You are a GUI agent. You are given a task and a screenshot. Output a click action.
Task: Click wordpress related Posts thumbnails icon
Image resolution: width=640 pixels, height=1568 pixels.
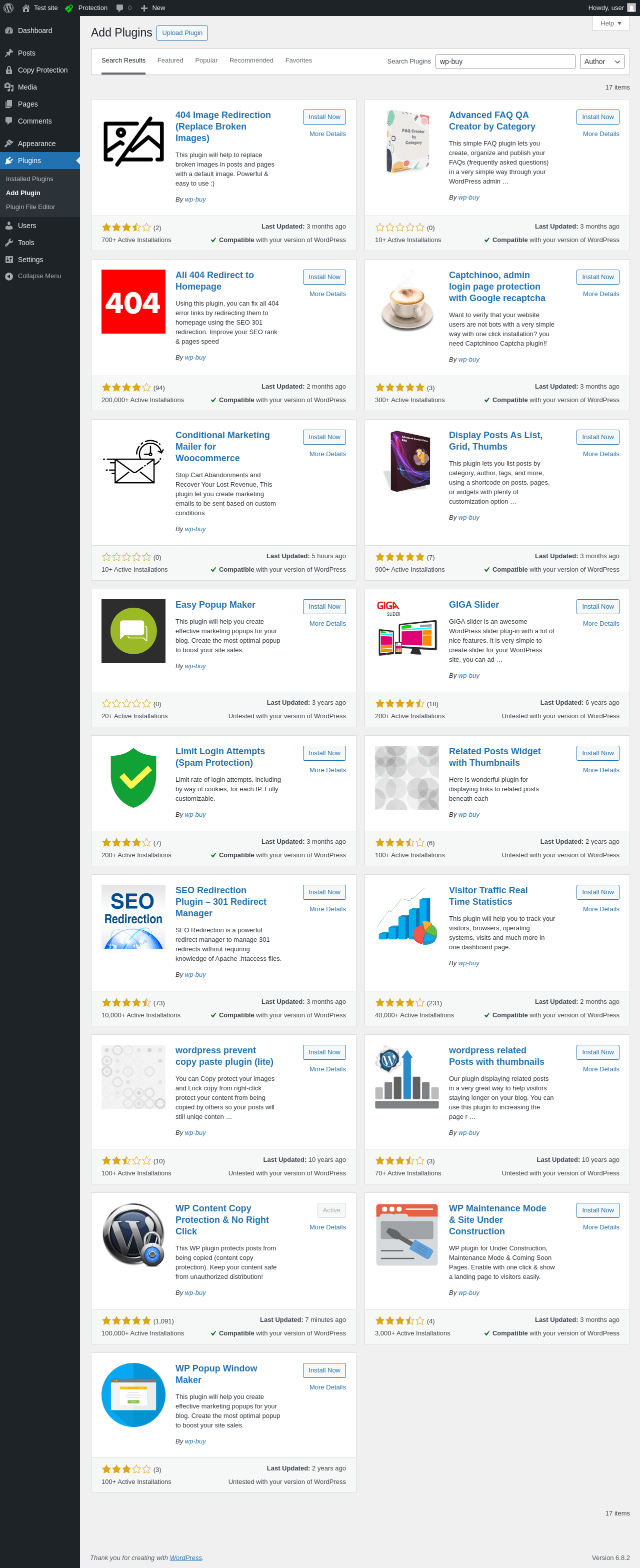407,1077
